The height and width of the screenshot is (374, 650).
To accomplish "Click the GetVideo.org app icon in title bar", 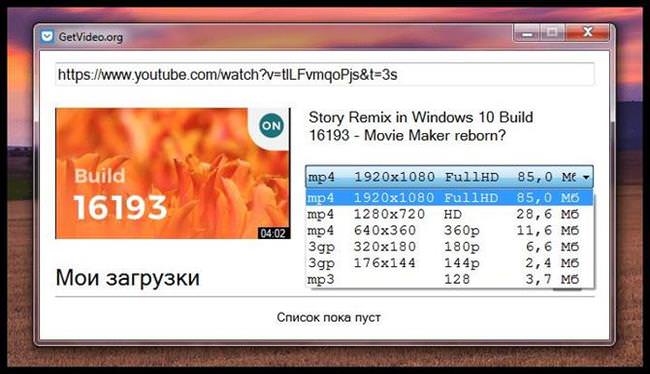I will point(47,36).
